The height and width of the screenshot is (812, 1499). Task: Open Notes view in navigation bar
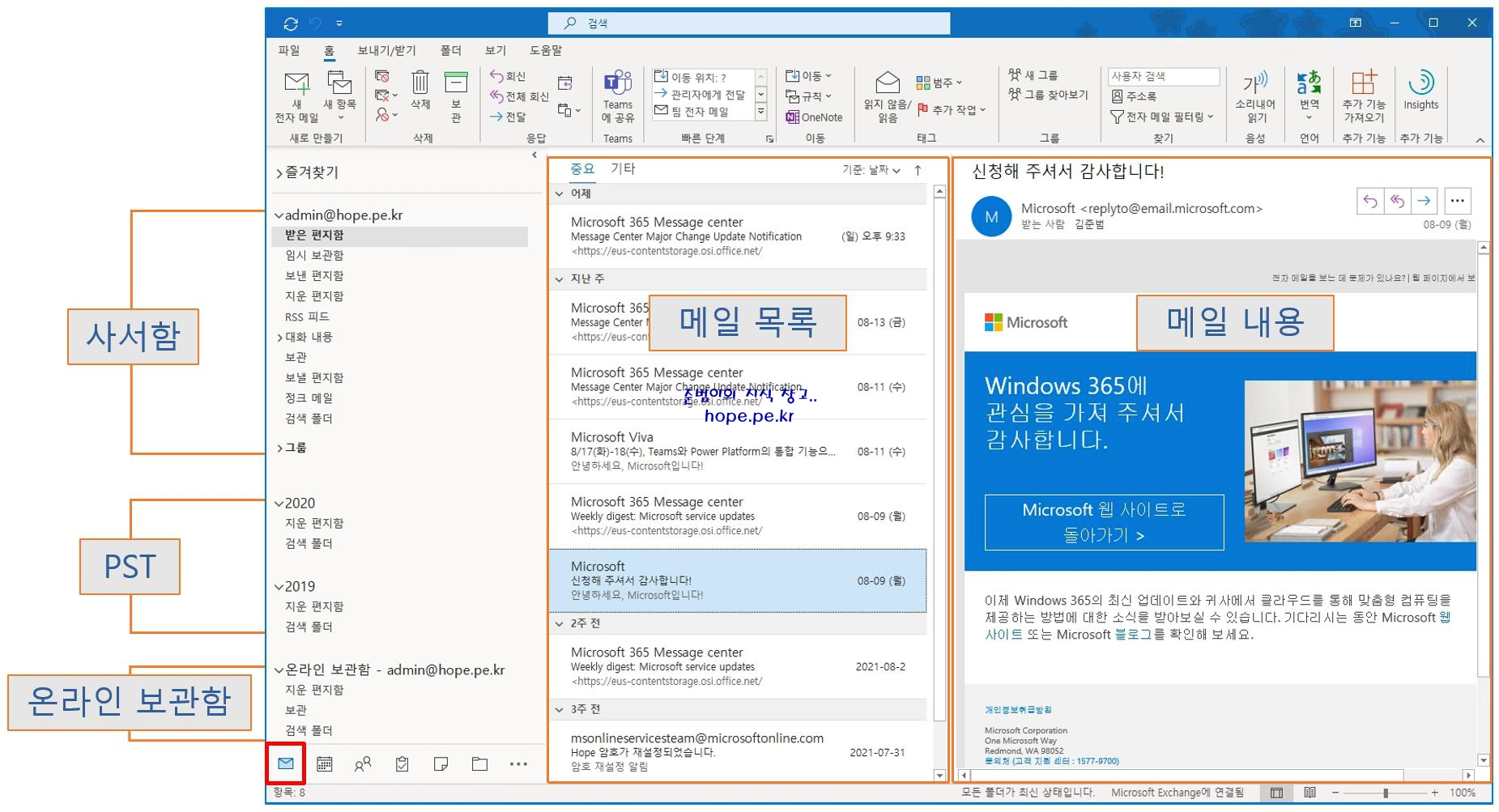(x=441, y=763)
